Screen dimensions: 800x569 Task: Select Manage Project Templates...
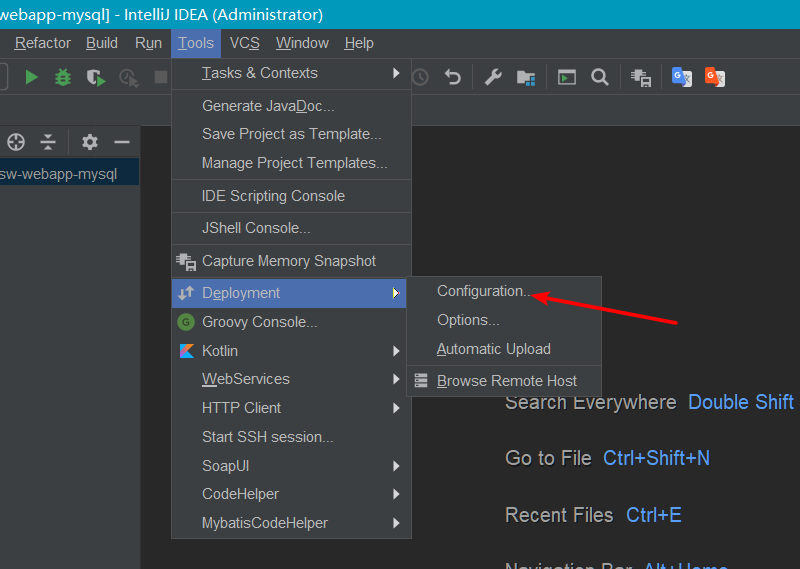coord(291,163)
